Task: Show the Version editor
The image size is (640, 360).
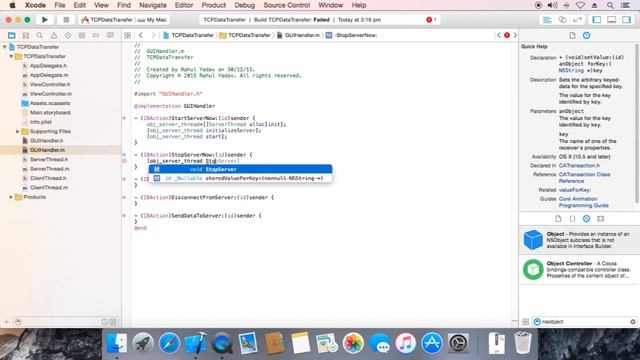Action: pos(578,20)
